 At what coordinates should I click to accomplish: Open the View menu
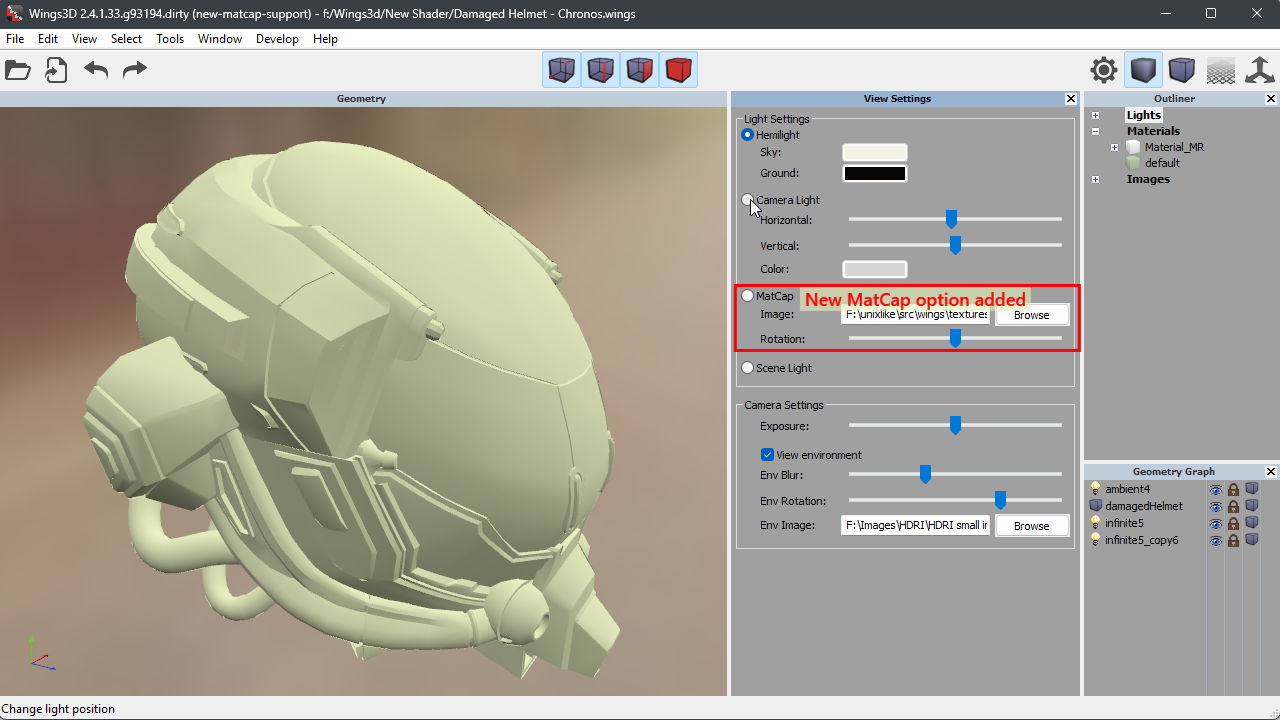tap(85, 39)
